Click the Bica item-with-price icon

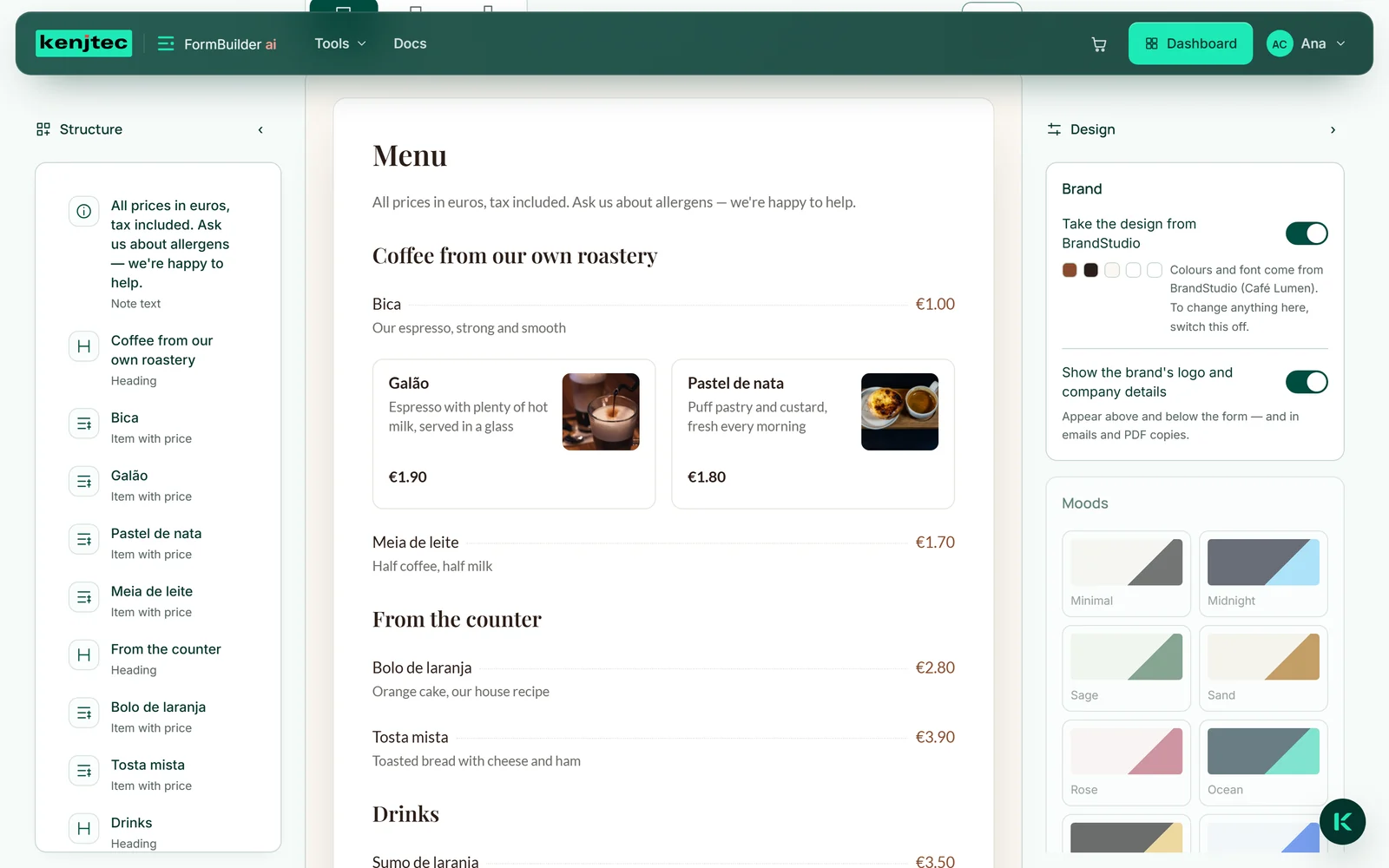coord(84,424)
